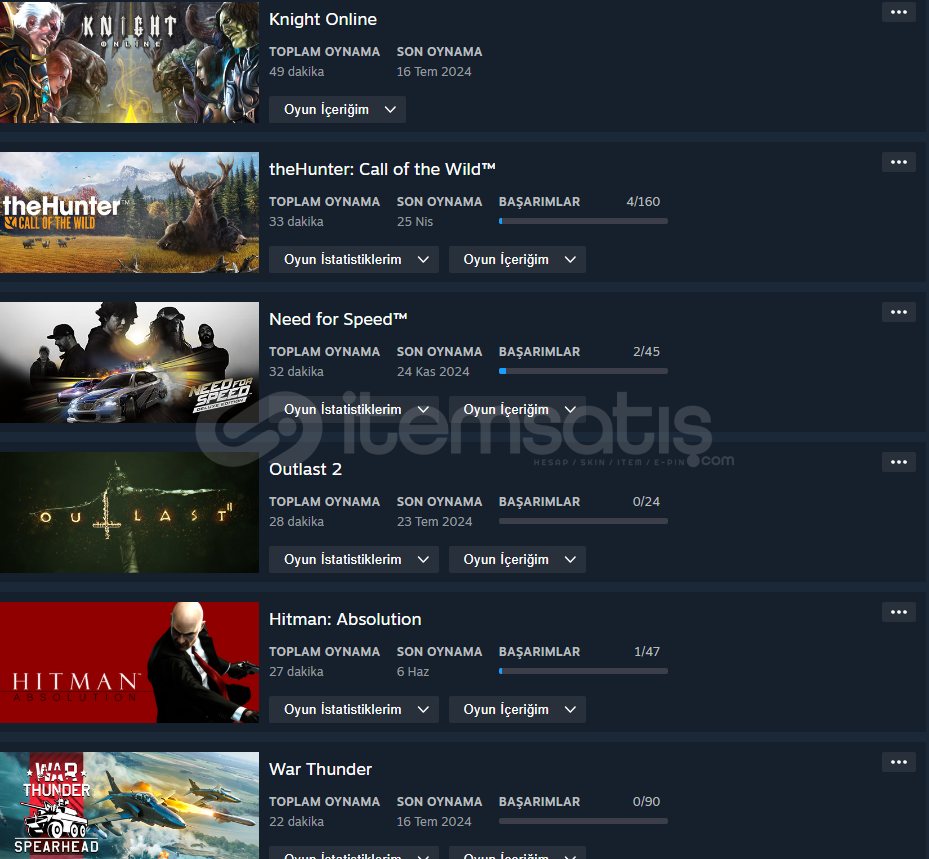Expand Oyun İstatistiklerim for theHunter: Call of the Wild
Image resolution: width=929 pixels, height=859 pixels.
click(354, 259)
